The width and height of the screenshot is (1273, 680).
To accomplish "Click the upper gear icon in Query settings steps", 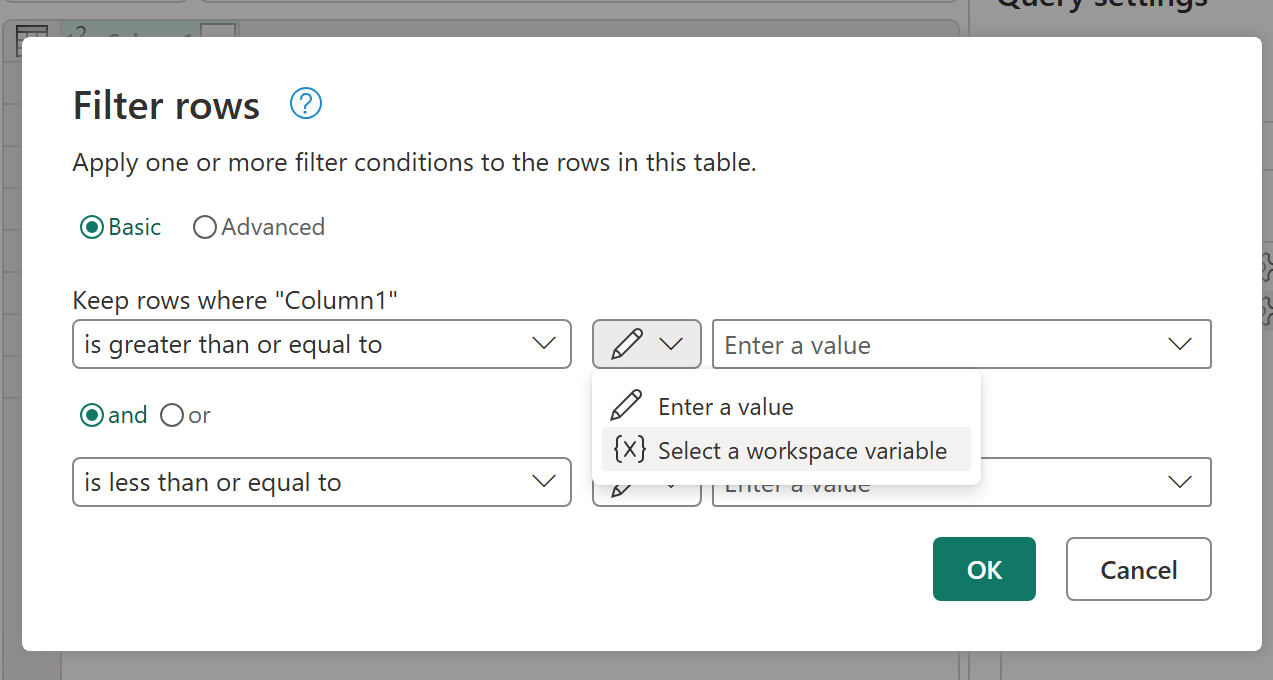I will [1266, 267].
